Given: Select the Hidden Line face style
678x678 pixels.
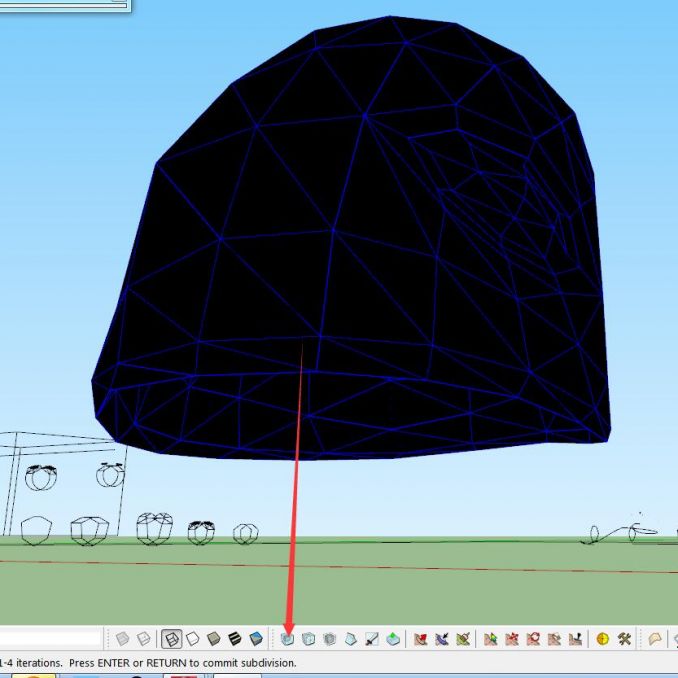Looking at the screenshot, I should click(x=193, y=639).
